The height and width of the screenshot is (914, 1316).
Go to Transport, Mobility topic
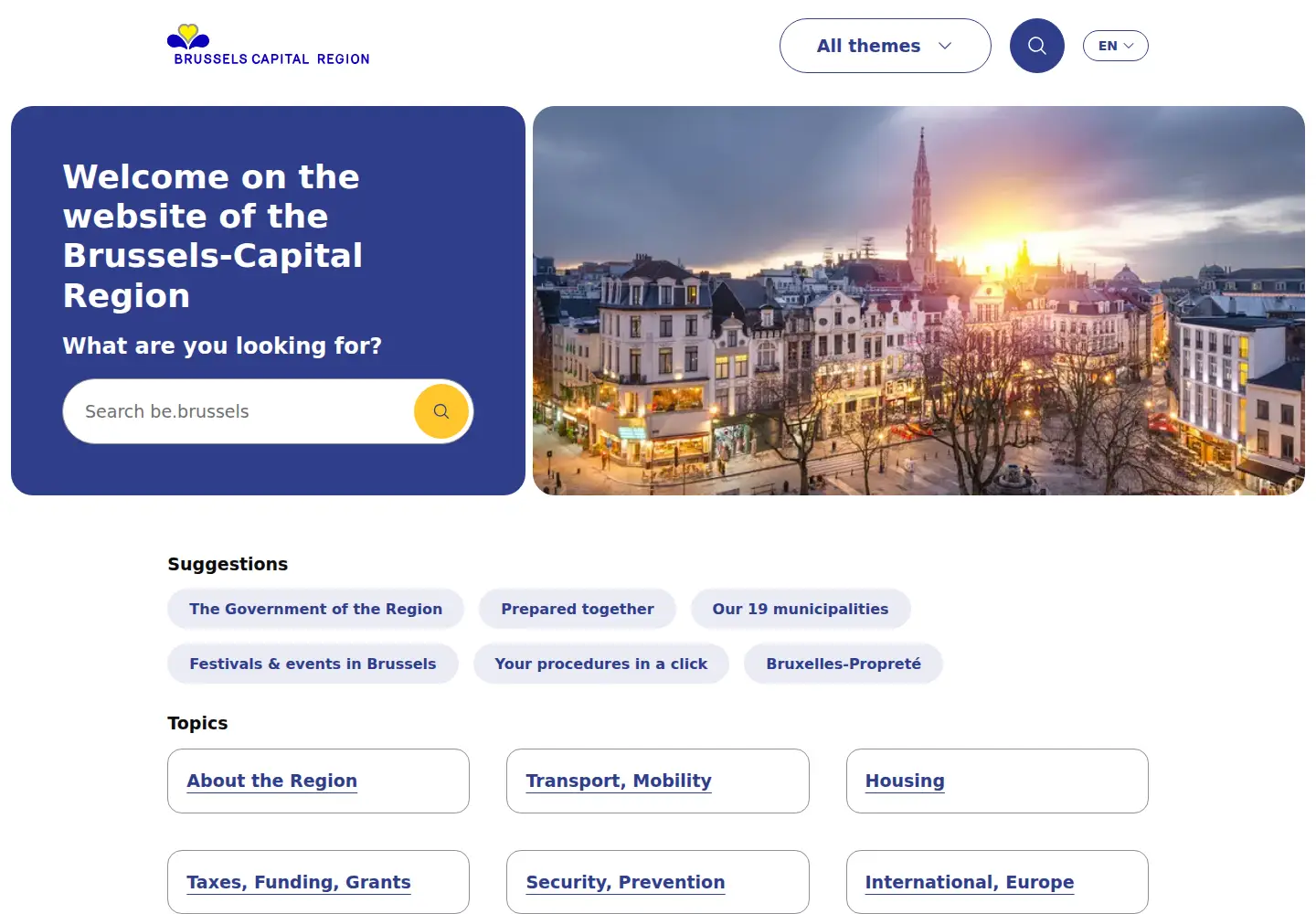click(x=658, y=781)
